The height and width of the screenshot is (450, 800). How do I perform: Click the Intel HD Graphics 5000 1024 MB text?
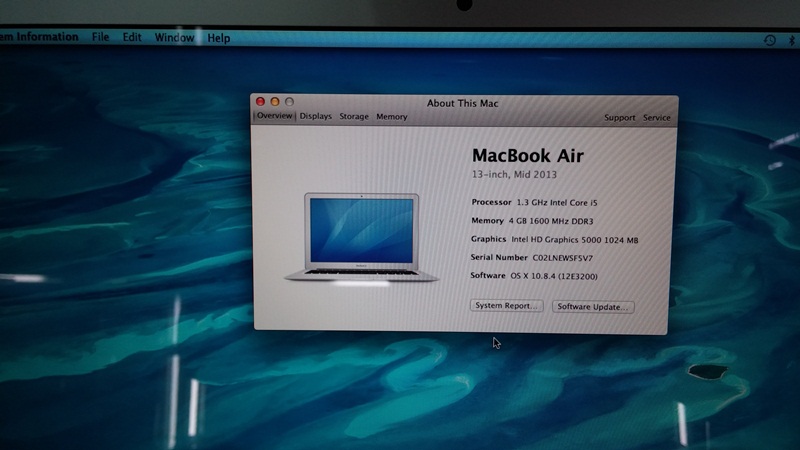tap(574, 240)
